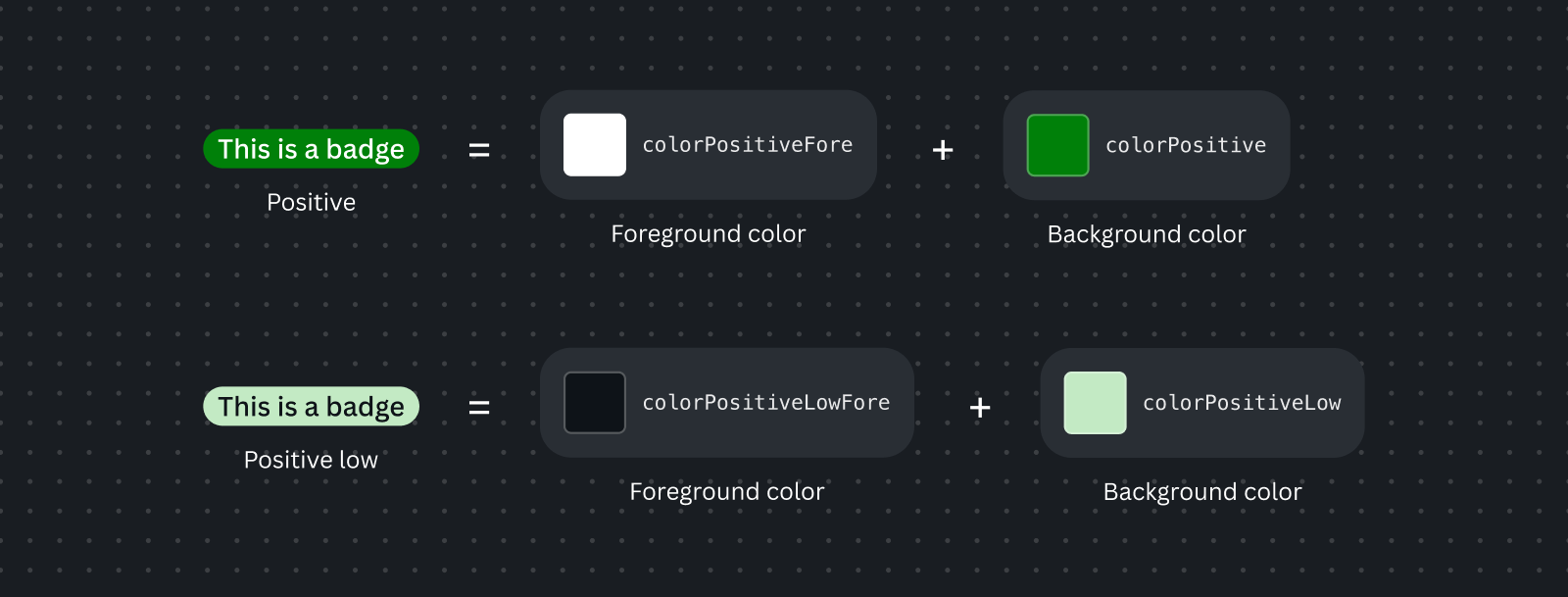Click the Positive label under the badge
Image resolution: width=1568 pixels, height=597 pixels.
[x=312, y=202]
